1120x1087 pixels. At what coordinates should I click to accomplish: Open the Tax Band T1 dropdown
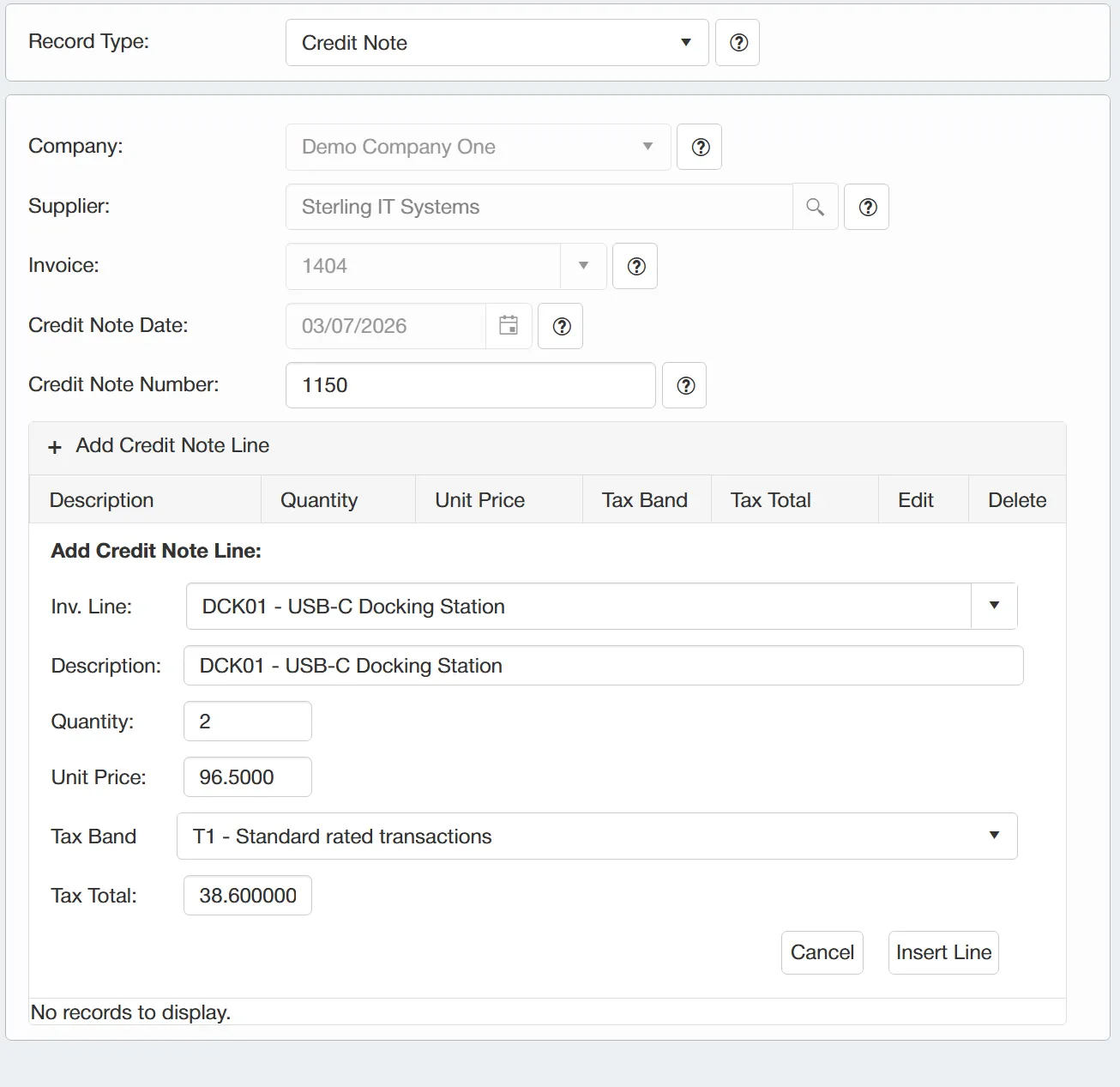coord(597,836)
